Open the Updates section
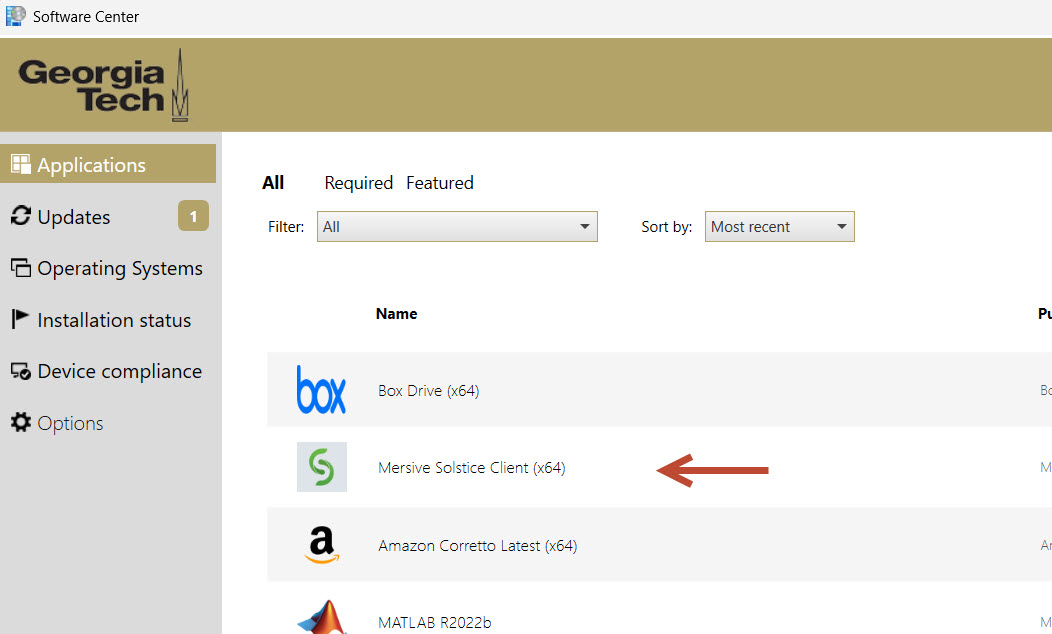This screenshot has height=634, width=1052. pos(74,217)
